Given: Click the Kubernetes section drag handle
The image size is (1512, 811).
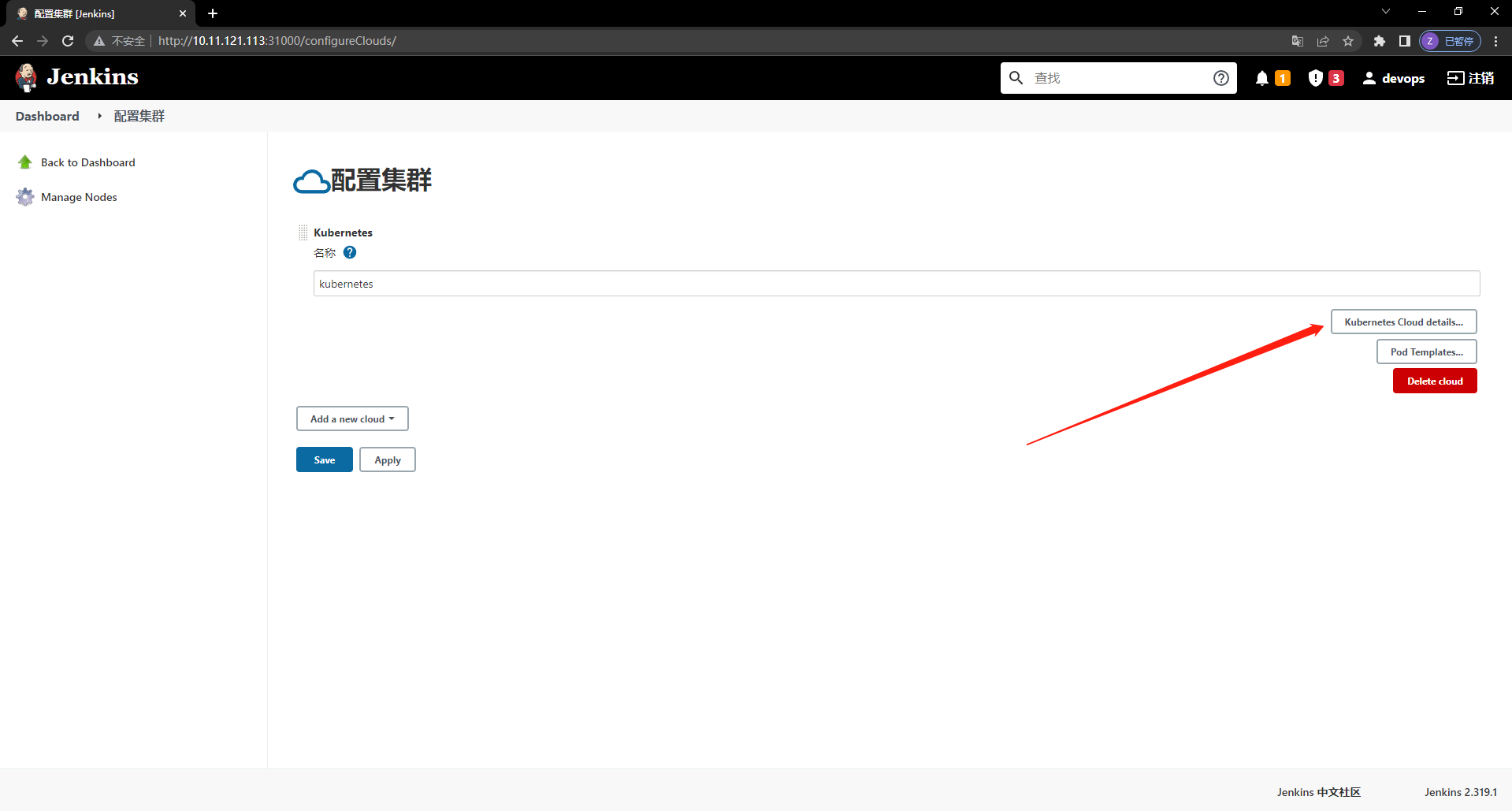Looking at the screenshot, I should [x=303, y=233].
